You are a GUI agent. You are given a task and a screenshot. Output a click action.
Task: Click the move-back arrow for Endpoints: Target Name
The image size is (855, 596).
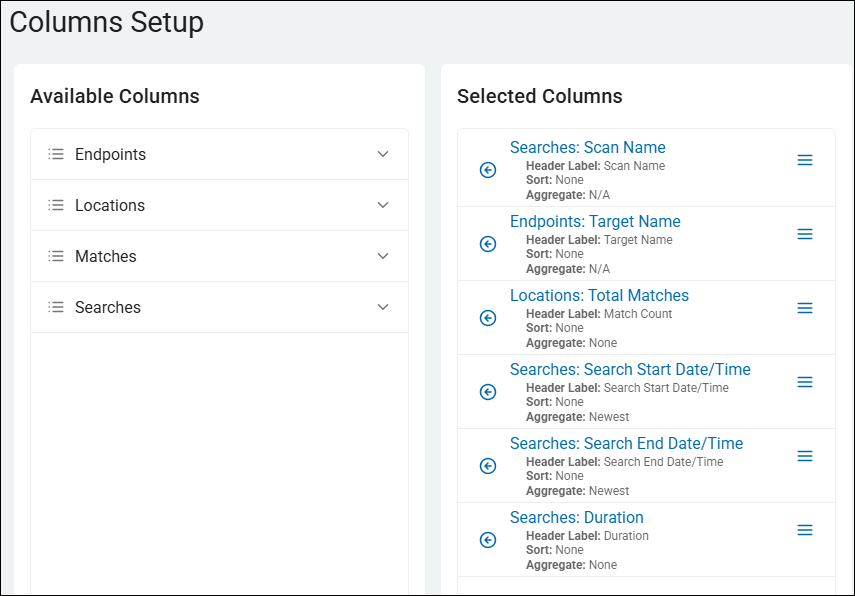pyautogui.click(x=487, y=244)
